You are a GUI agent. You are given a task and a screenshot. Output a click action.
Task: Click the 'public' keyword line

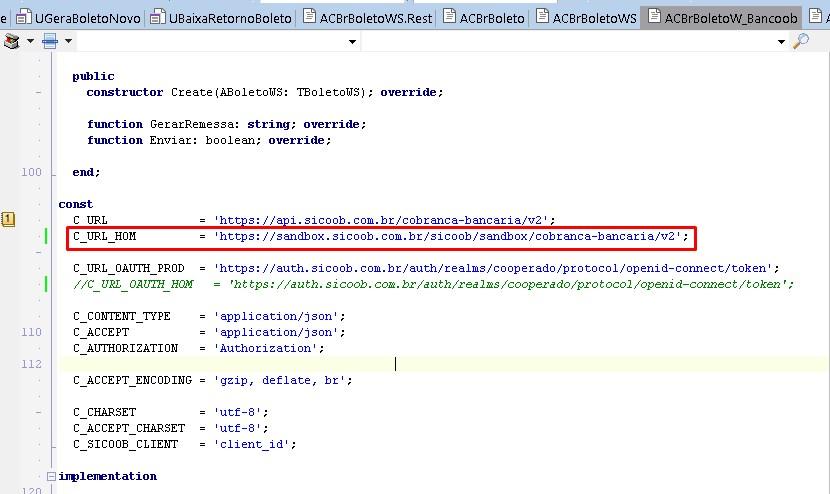[93, 76]
